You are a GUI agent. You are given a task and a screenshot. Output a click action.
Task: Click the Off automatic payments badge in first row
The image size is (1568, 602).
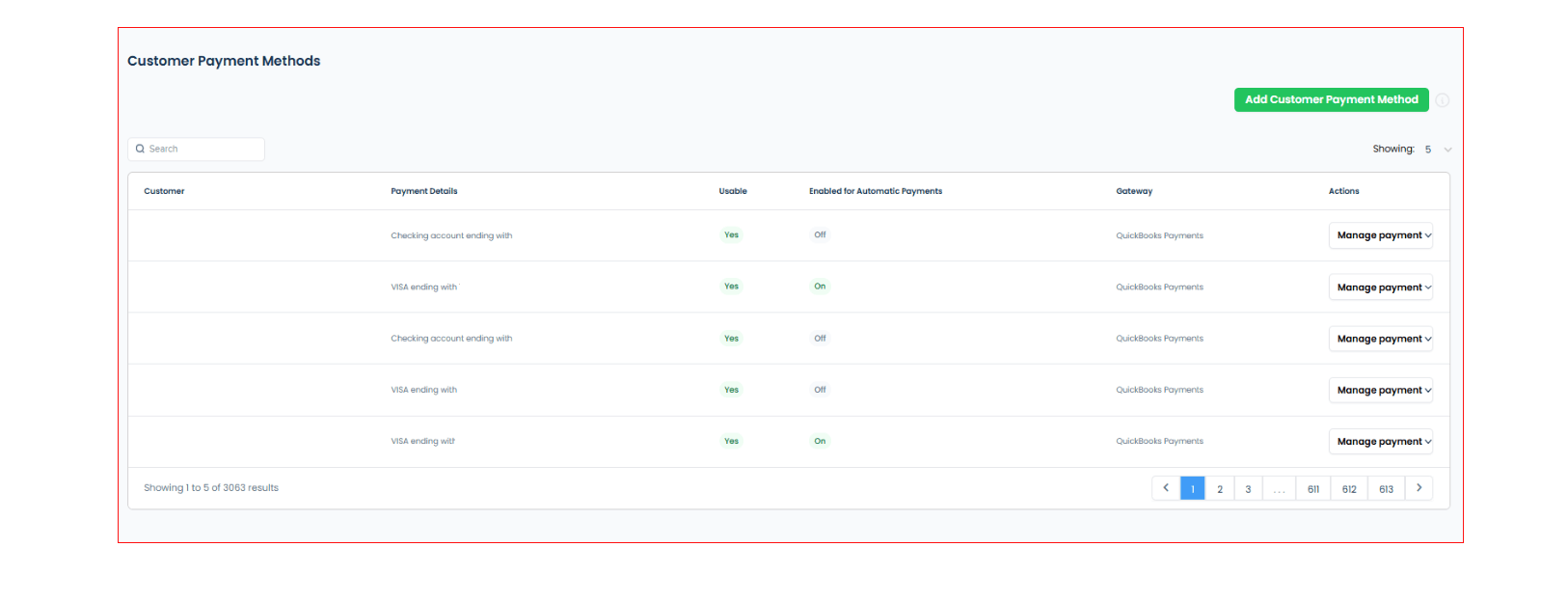point(820,235)
